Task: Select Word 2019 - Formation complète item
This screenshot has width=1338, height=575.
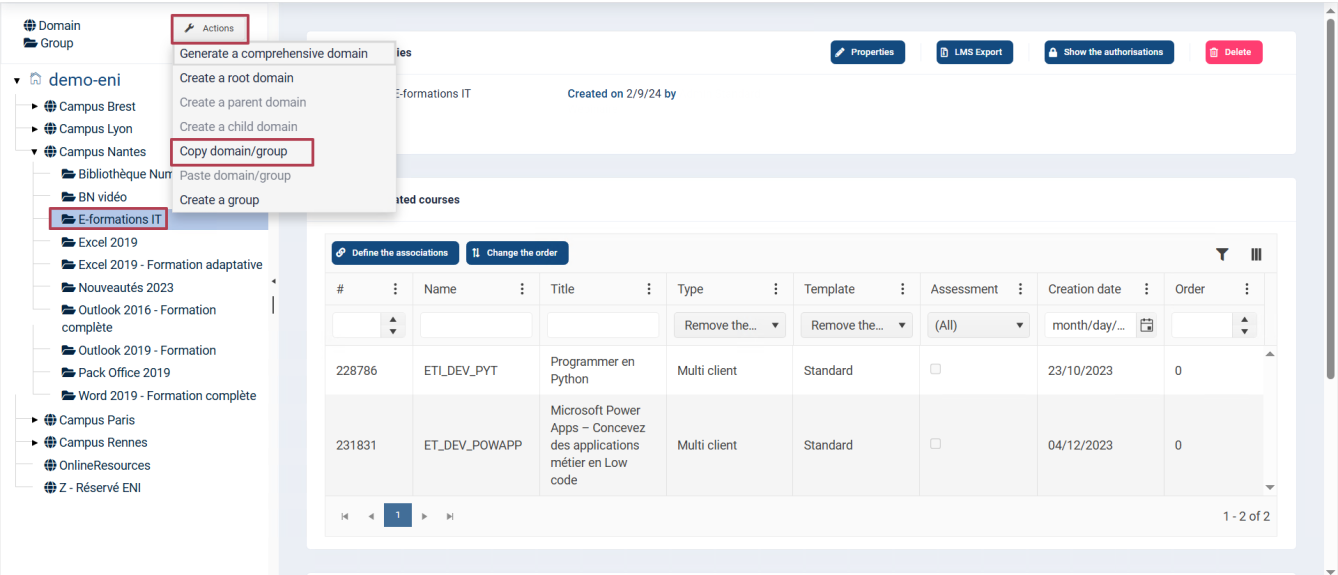Action: [x=167, y=396]
